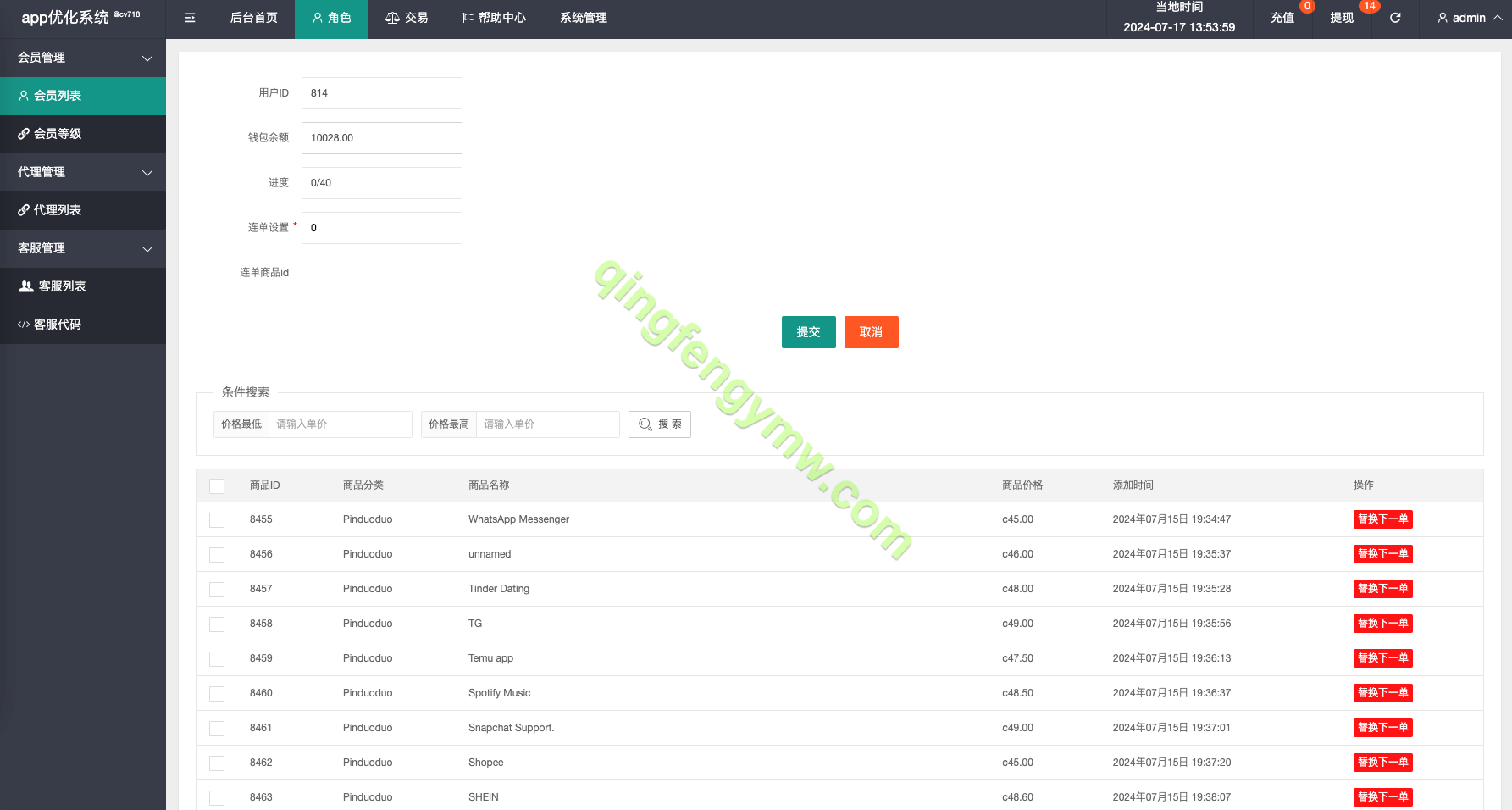This screenshot has width=1512, height=810.
Task: Click the 代理列表 link icon in sidebar
Action: [x=24, y=210]
